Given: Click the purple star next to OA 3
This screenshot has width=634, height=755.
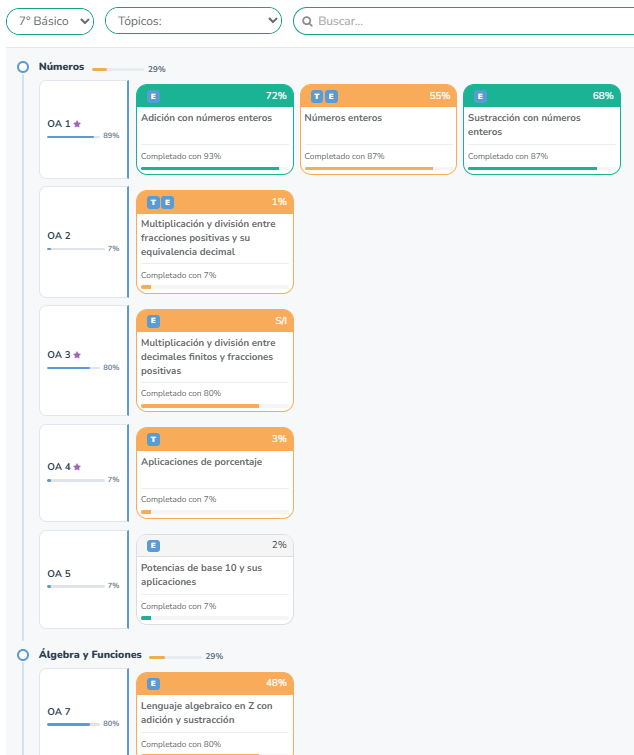Looking at the screenshot, I should click(77, 355).
